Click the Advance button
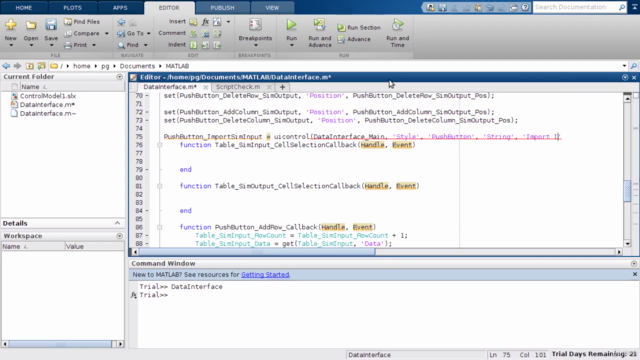 tap(354, 39)
